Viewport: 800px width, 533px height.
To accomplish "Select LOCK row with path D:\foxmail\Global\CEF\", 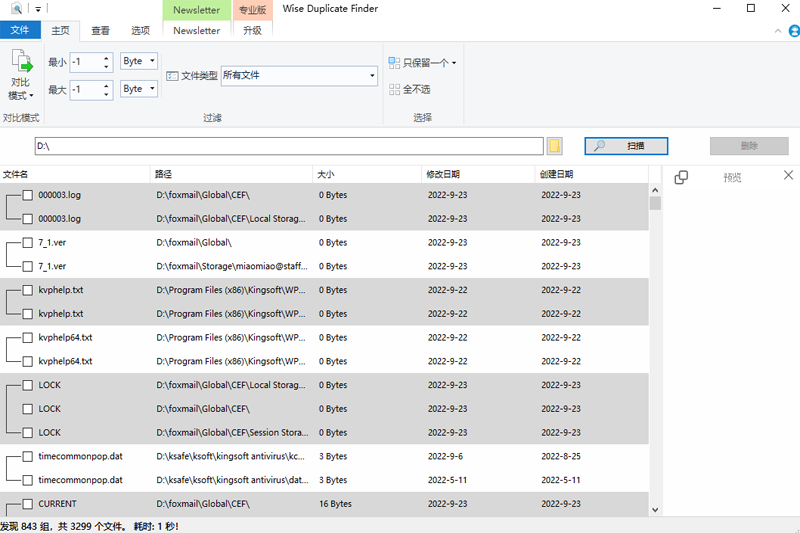I will point(324,409).
